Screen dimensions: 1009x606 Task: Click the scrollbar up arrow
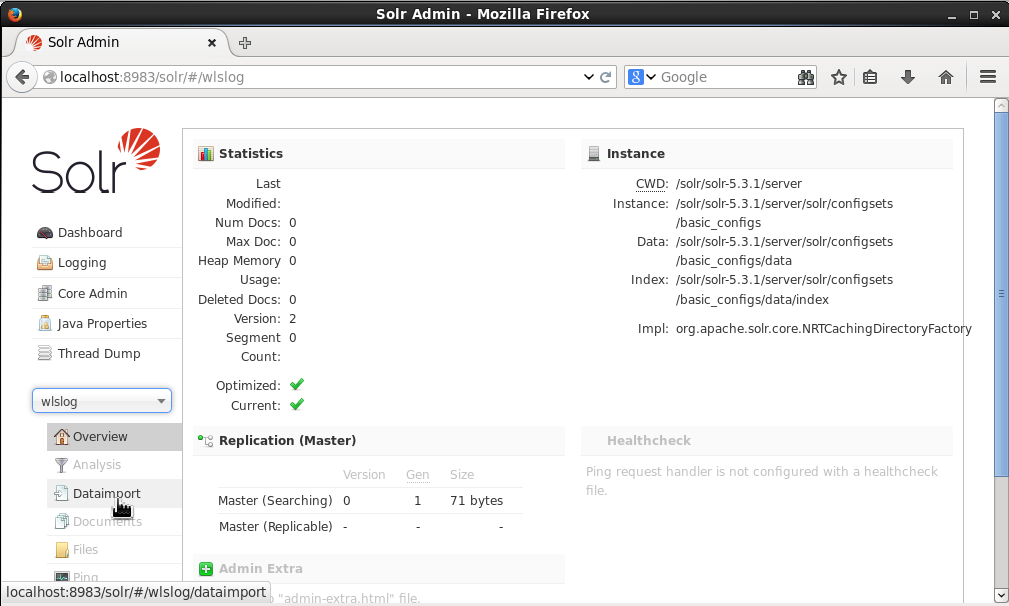coord(1001,105)
